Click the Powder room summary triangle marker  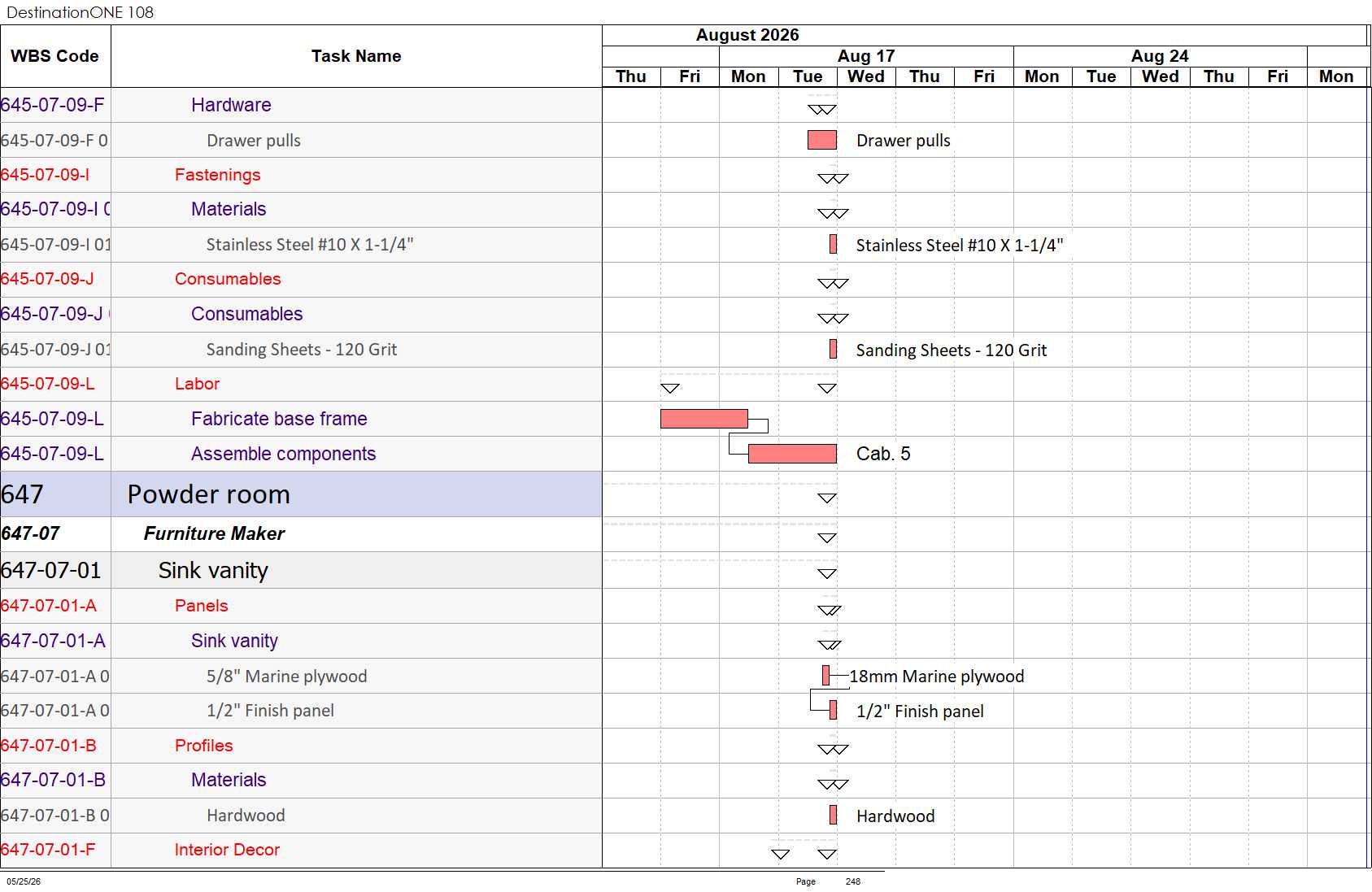[x=827, y=498]
